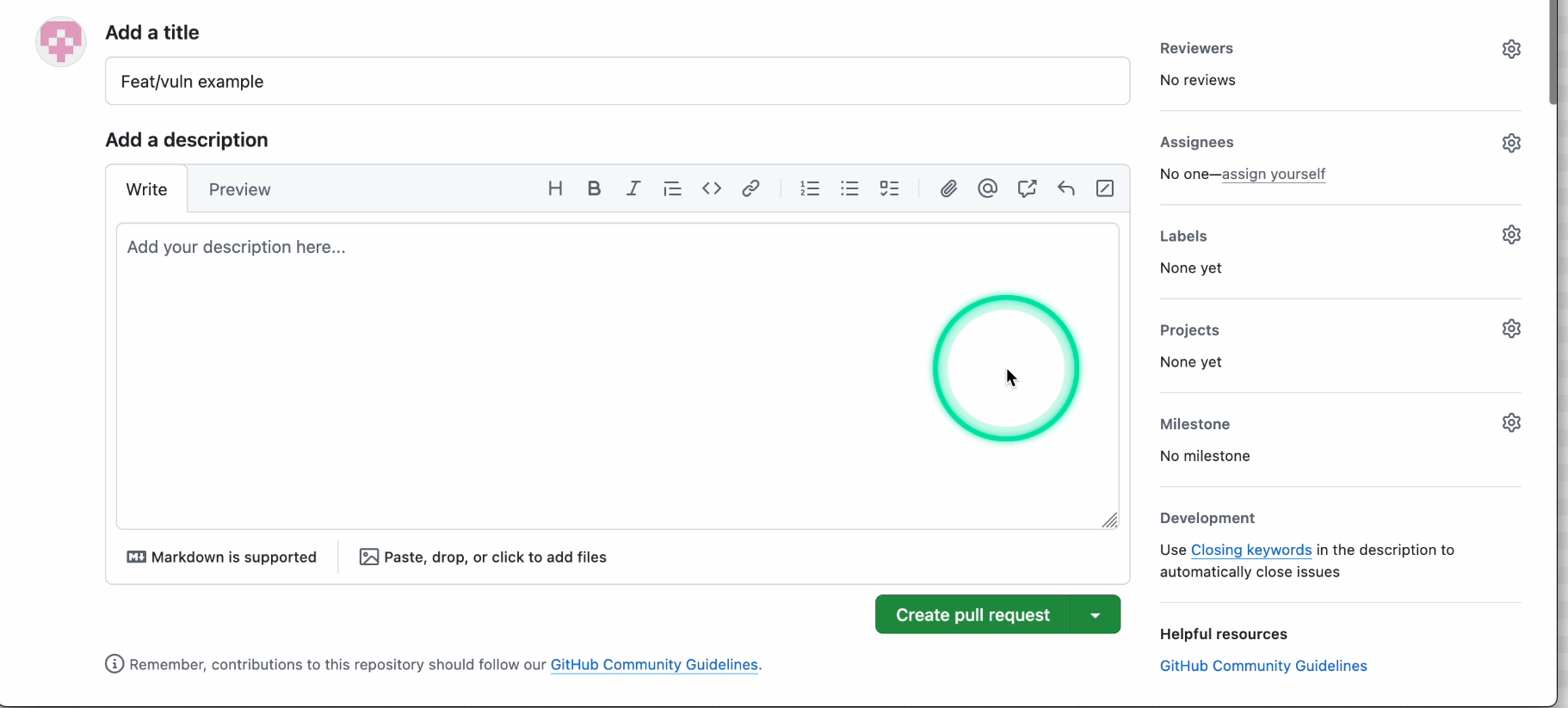This screenshot has height=708, width=1568.
Task: Insert a quote block
Action: [x=672, y=188]
